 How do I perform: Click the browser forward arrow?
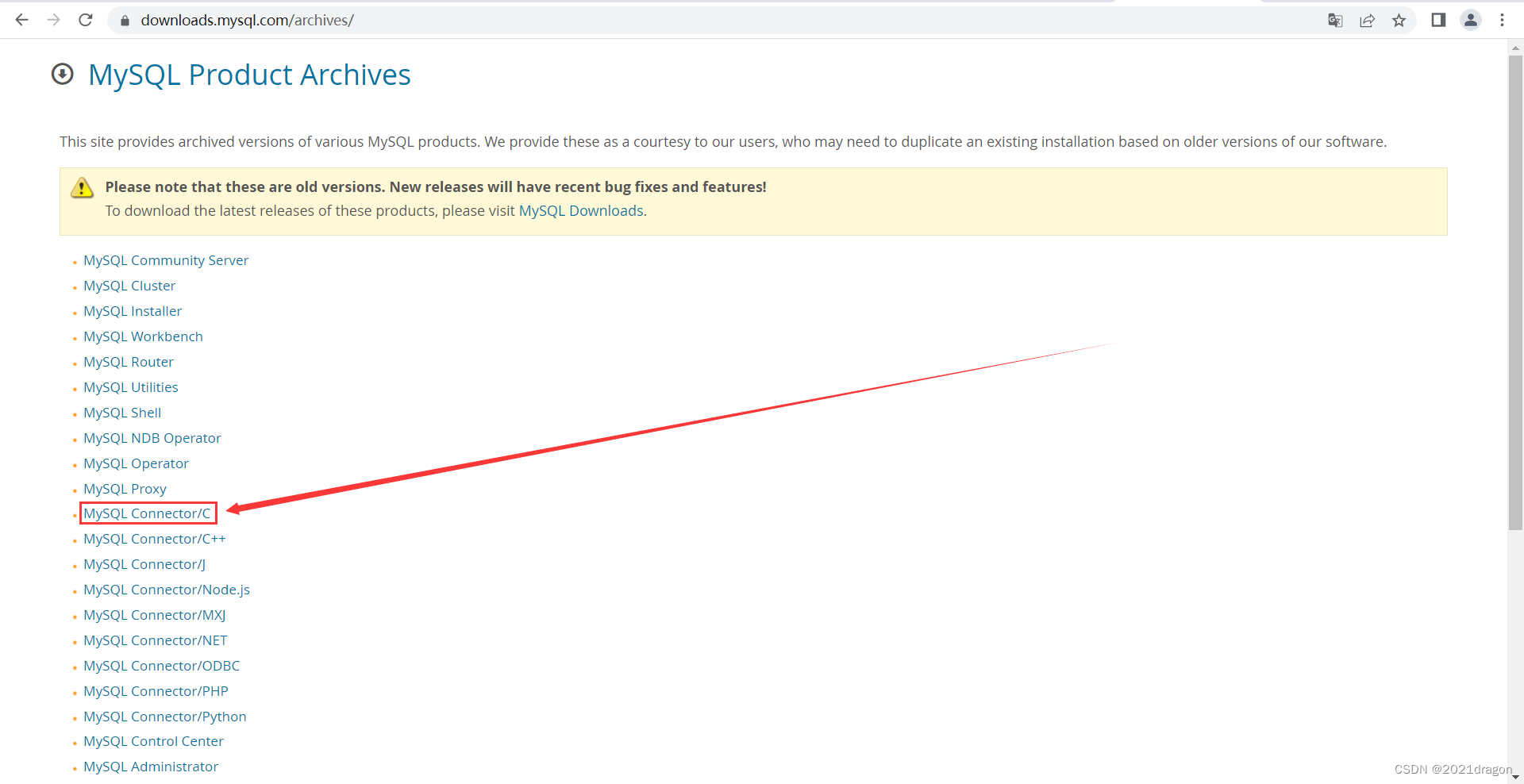click(53, 20)
